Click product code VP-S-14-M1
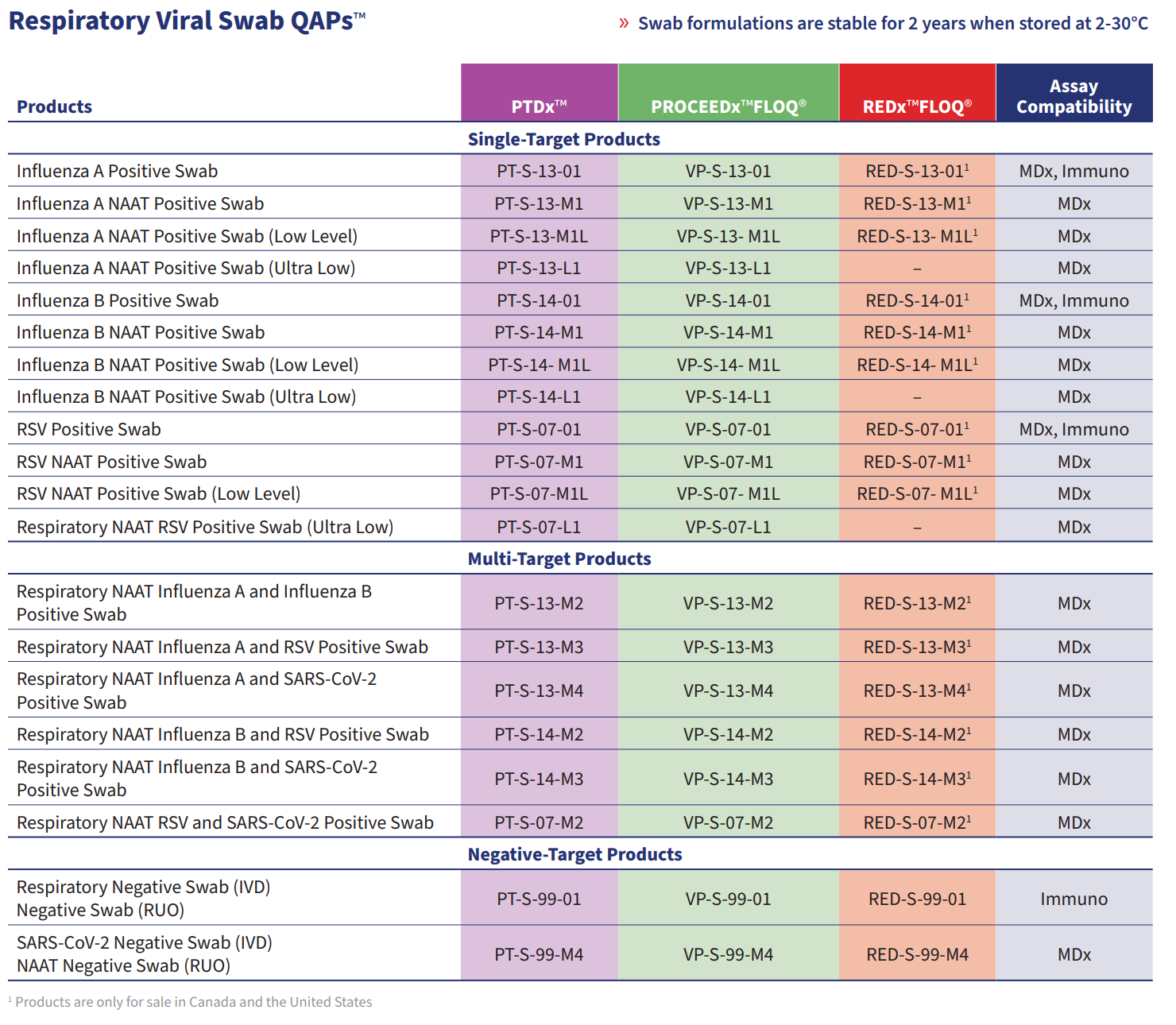The width and height of the screenshot is (1176, 1025). click(x=729, y=332)
